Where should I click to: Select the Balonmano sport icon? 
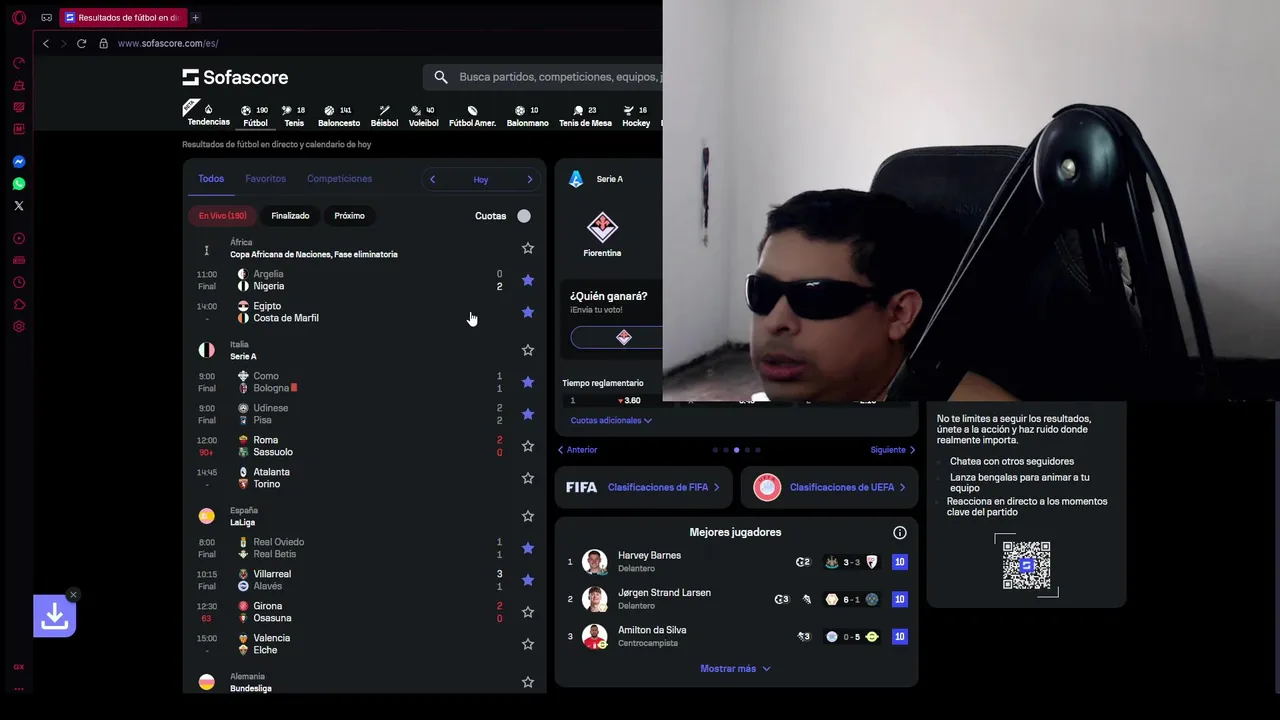tap(527, 116)
